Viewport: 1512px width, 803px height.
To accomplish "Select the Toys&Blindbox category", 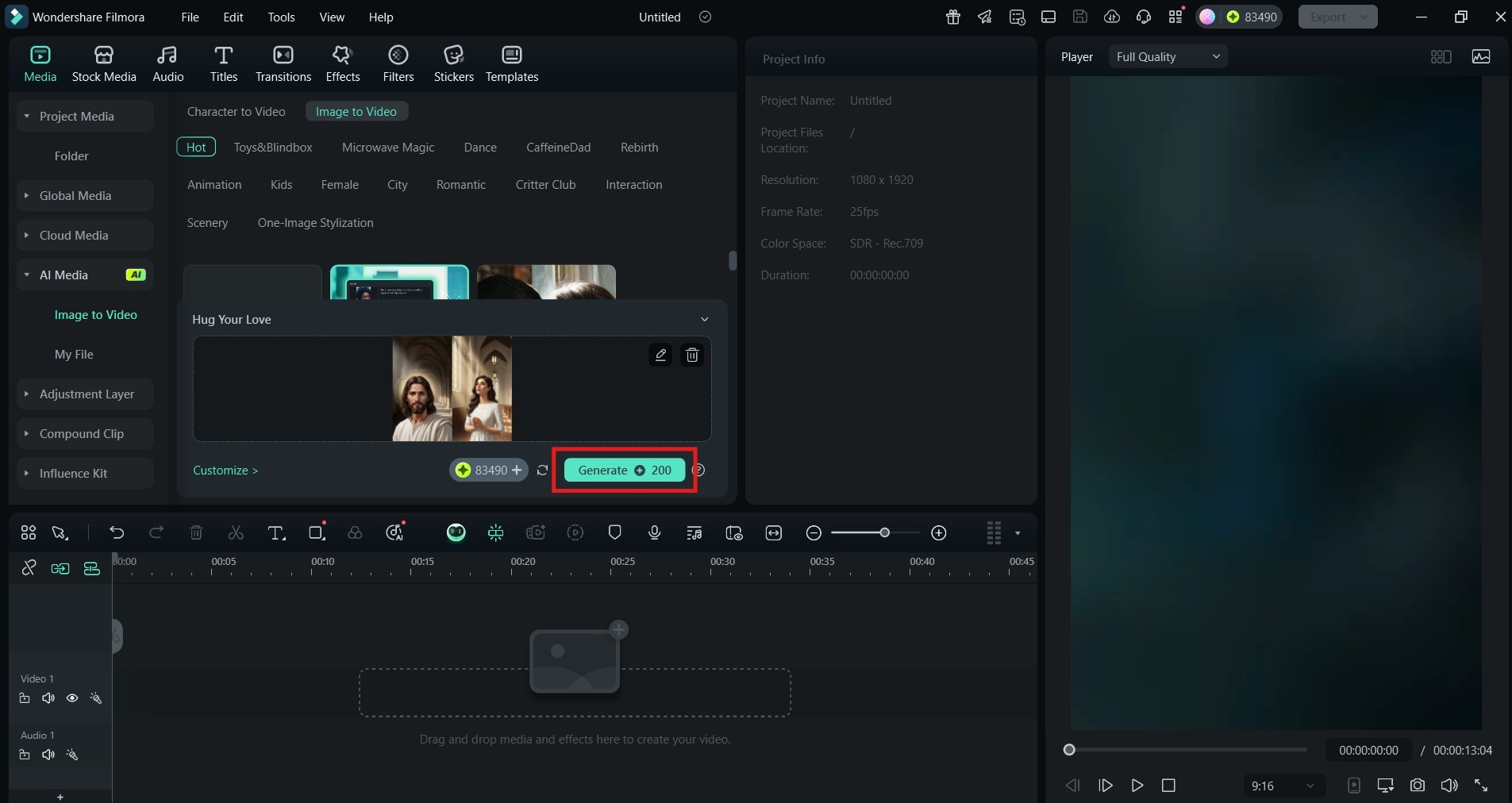I will click(x=273, y=147).
